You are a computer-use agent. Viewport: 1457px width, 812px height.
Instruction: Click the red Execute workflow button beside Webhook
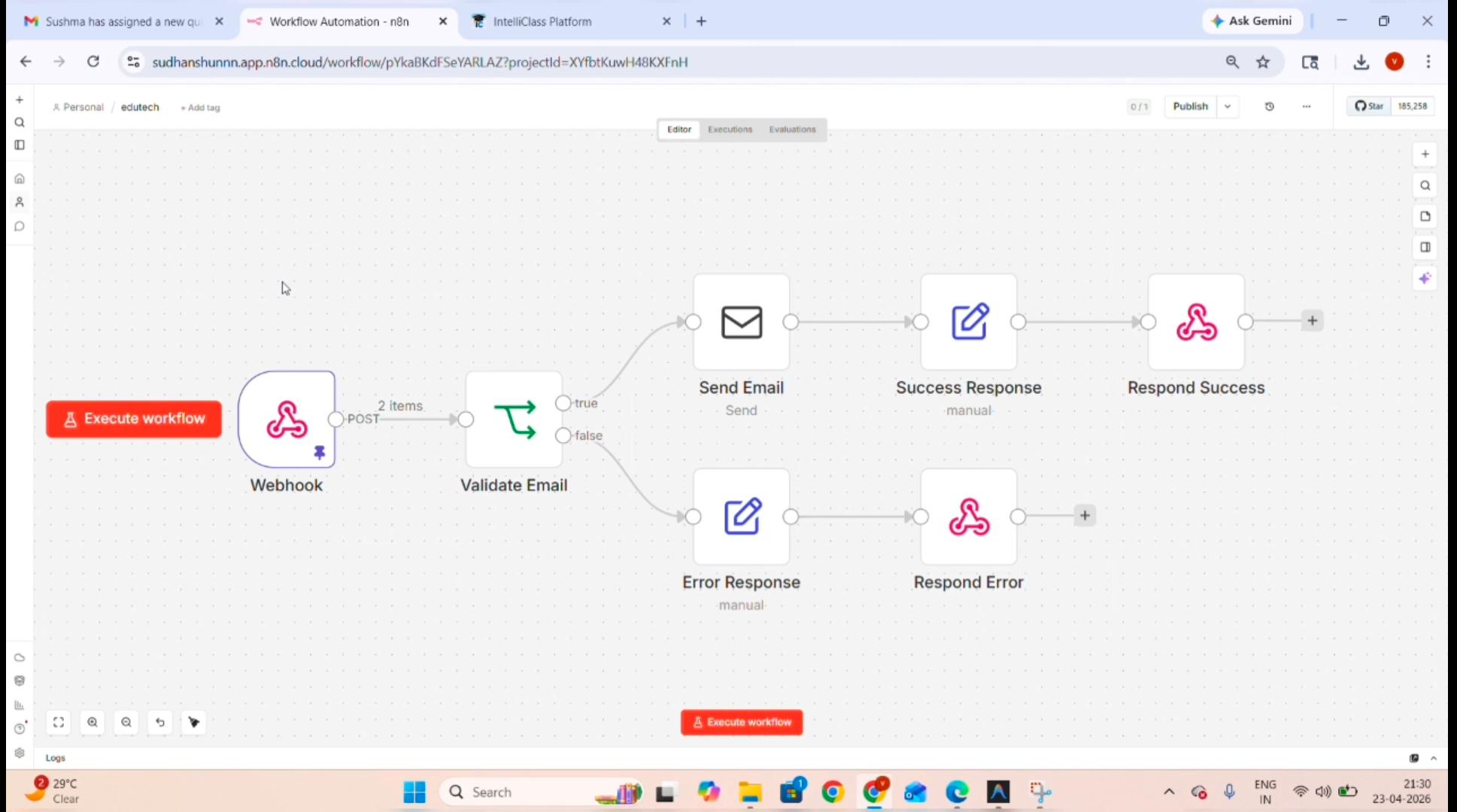tap(134, 419)
